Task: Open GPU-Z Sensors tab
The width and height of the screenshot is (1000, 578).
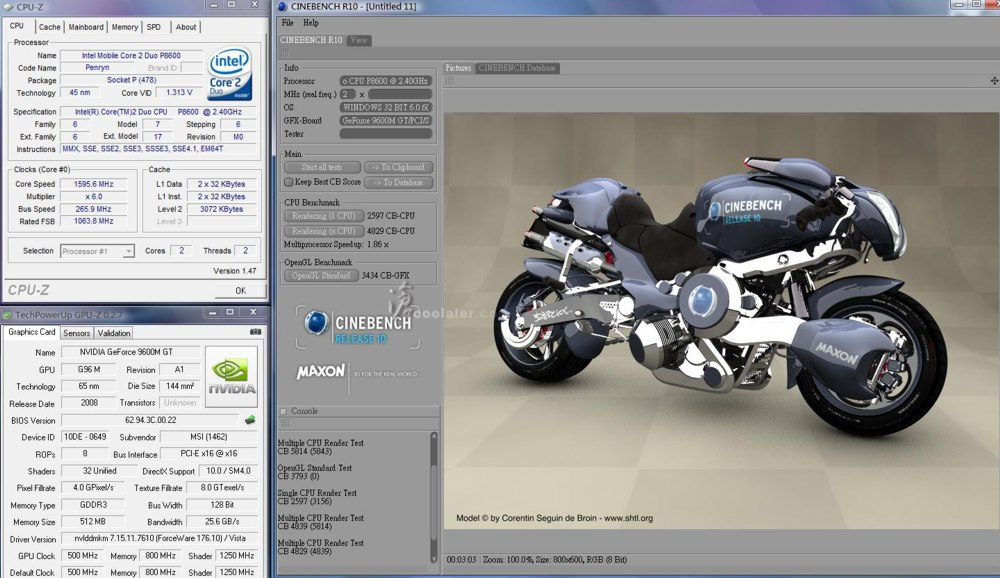Action: click(x=77, y=333)
